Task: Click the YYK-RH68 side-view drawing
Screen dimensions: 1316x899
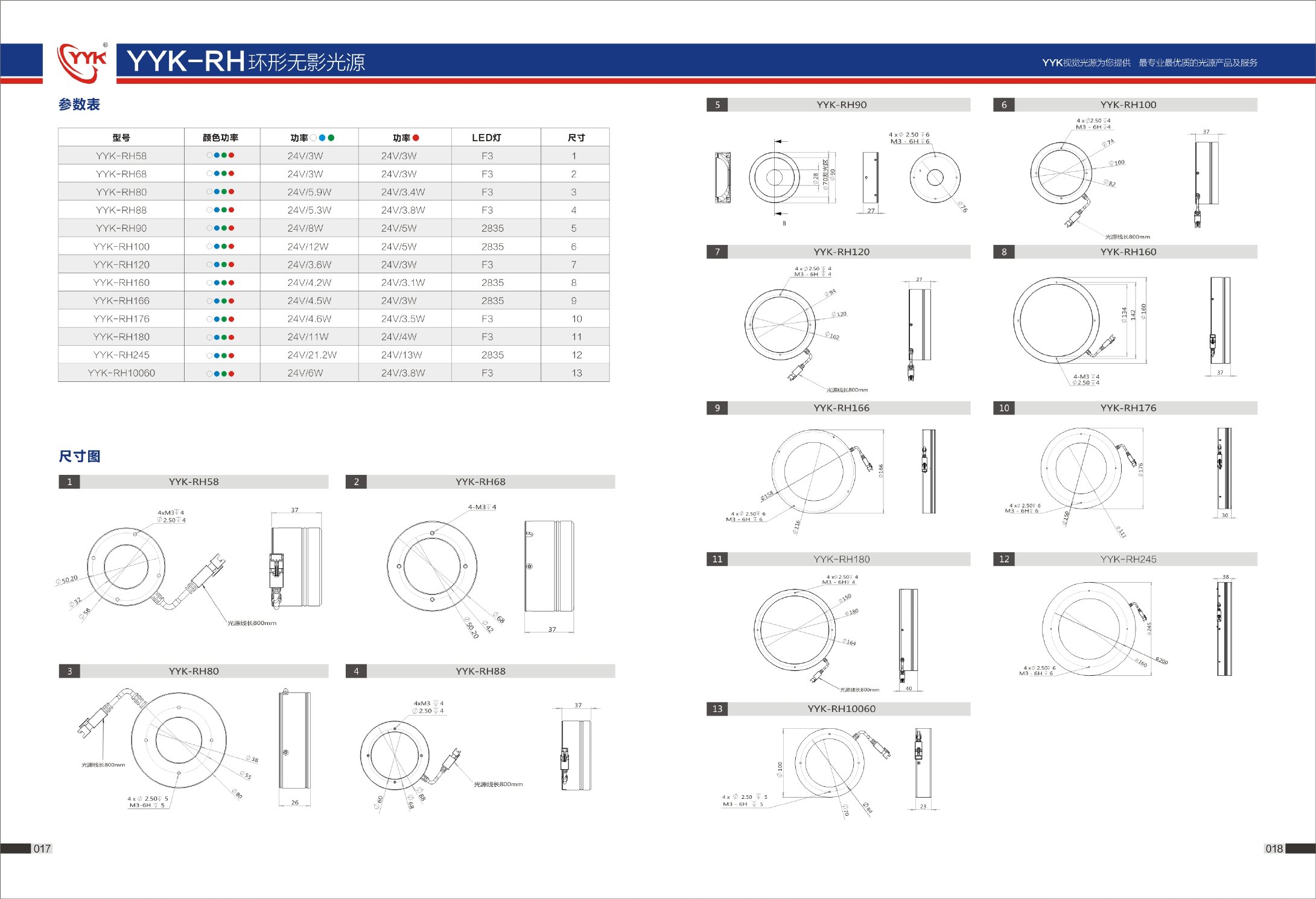Action: (549, 566)
